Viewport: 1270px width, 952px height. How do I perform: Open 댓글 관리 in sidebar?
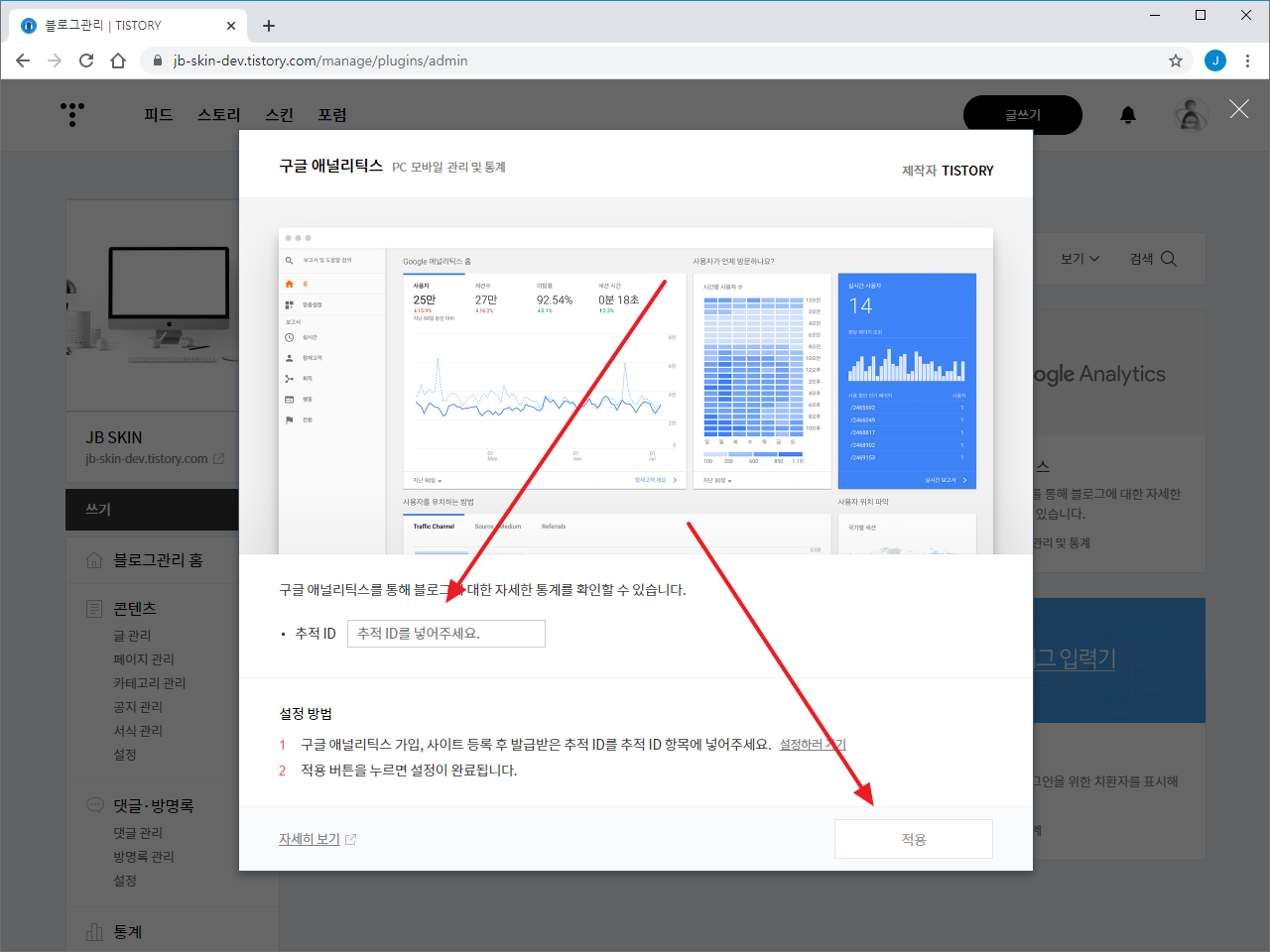[x=138, y=833]
